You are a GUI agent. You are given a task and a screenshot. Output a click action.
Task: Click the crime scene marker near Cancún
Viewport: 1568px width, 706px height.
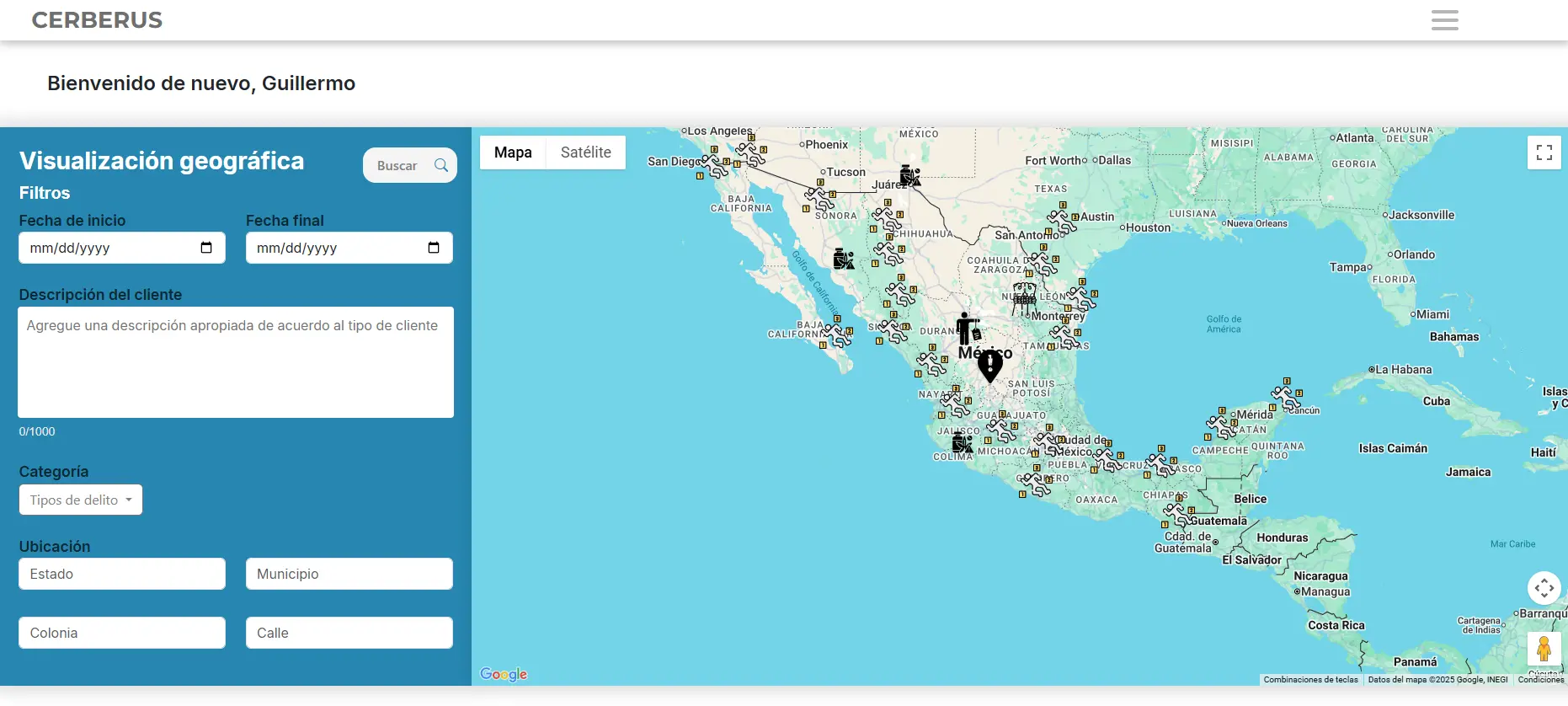pyautogui.click(x=1285, y=394)
